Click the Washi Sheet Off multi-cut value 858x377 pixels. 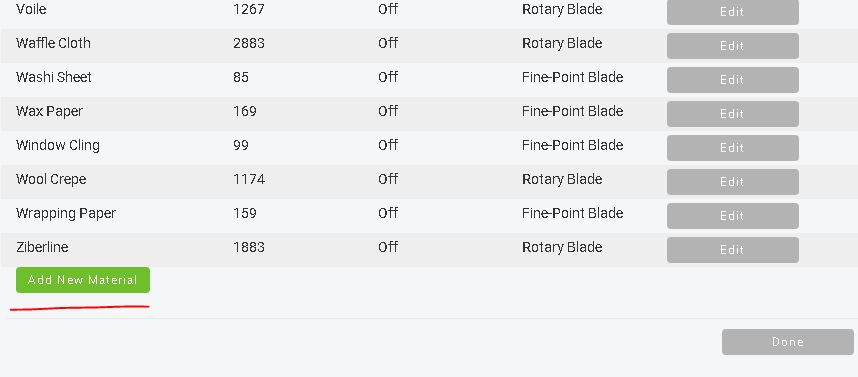pyautogui.click(x=387, y=77)
